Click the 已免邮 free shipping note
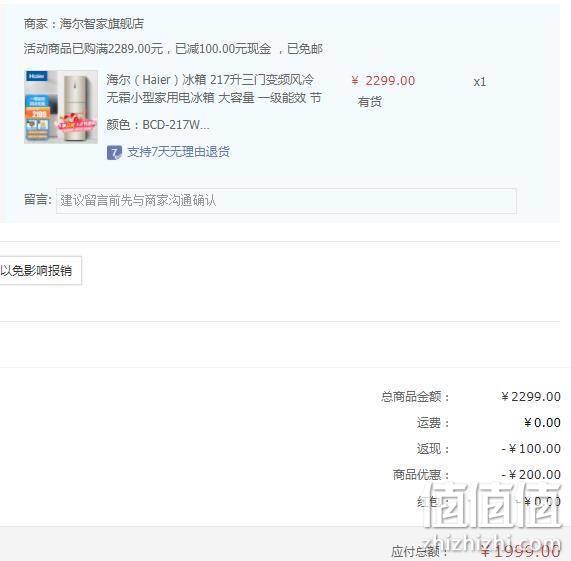The width and height of the screenshot is (571, 561). 305,48
